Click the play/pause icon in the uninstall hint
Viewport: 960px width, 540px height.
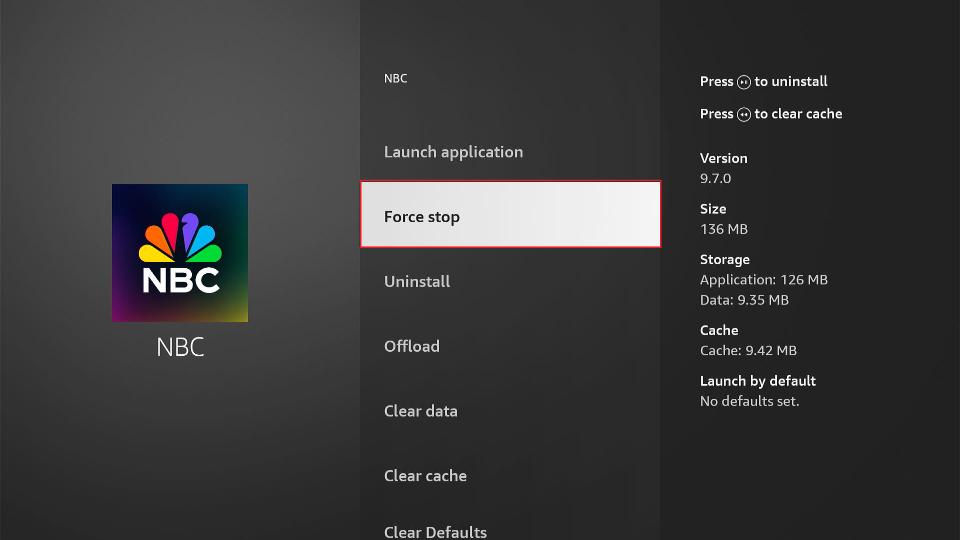click(x=744, y=82)
